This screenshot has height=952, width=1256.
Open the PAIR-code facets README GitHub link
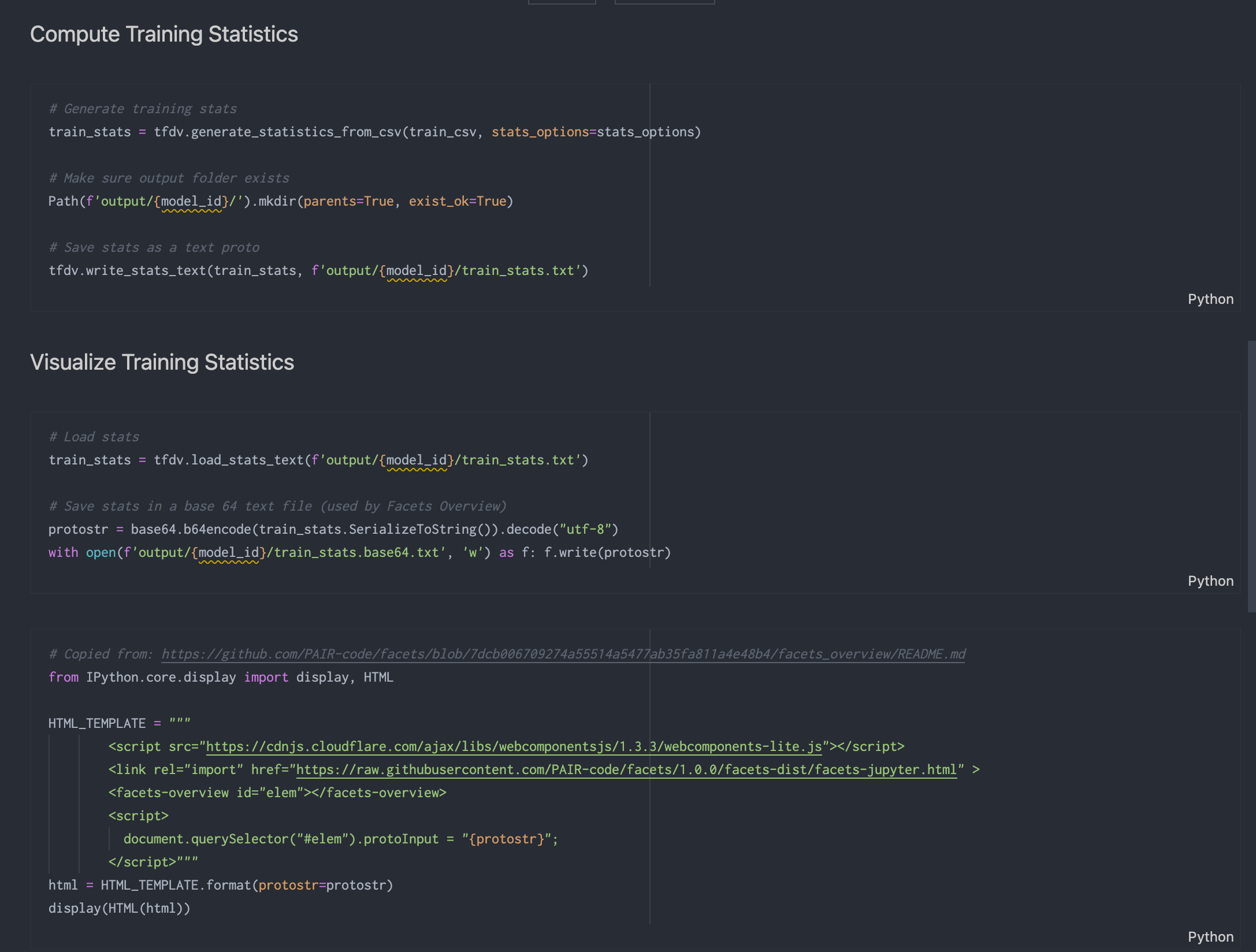[x=563, y=653]
